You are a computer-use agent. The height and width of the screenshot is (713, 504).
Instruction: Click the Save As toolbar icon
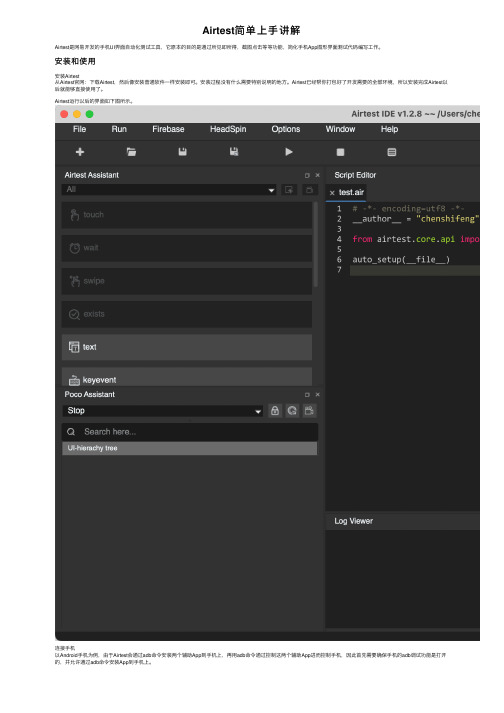[234, 152]
